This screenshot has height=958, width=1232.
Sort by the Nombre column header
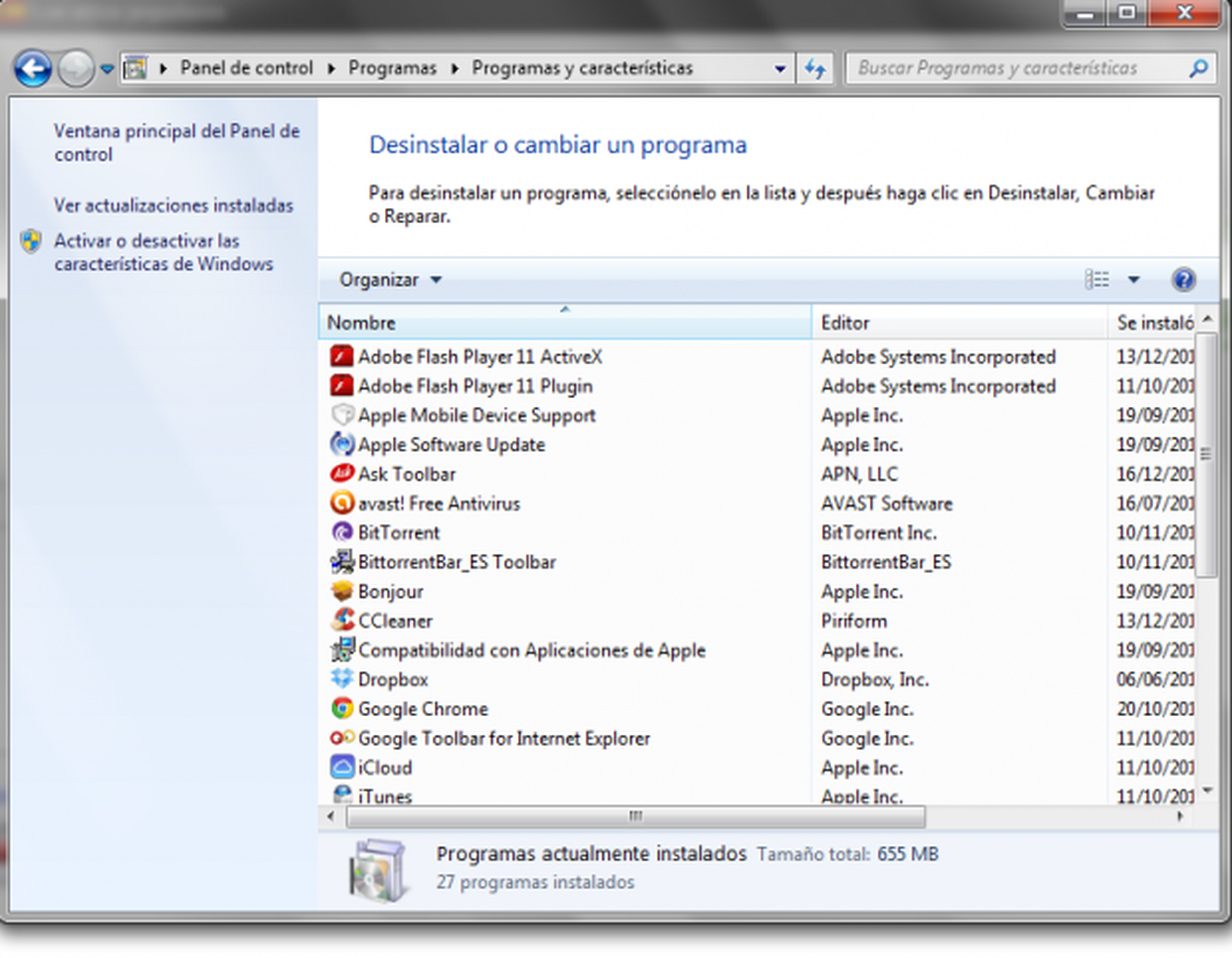tap(565, 322)
